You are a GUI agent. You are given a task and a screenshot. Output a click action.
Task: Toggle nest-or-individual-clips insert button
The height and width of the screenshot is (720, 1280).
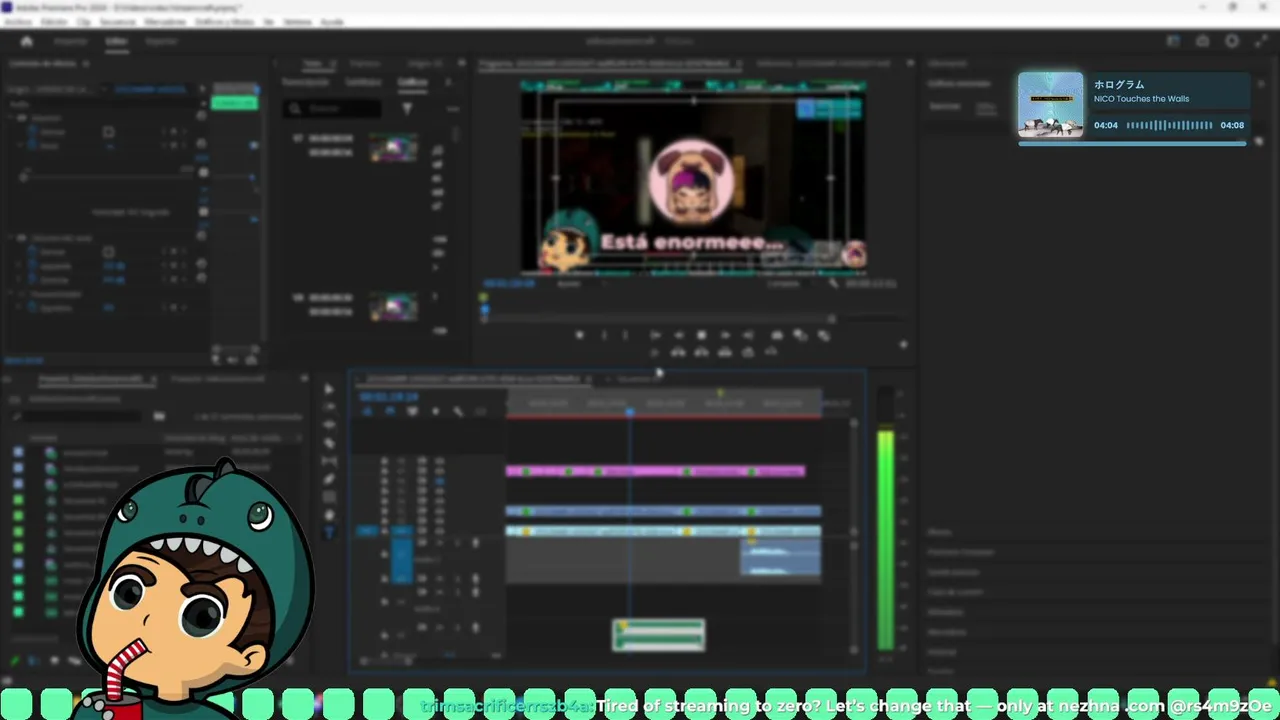click(x=367, y=411)
